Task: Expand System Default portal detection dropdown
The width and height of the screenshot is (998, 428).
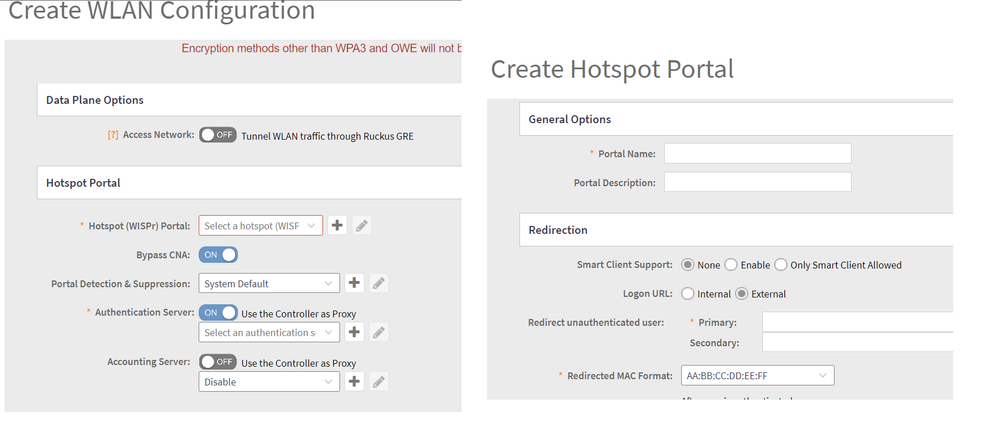Action: click(x=269, y=283)
